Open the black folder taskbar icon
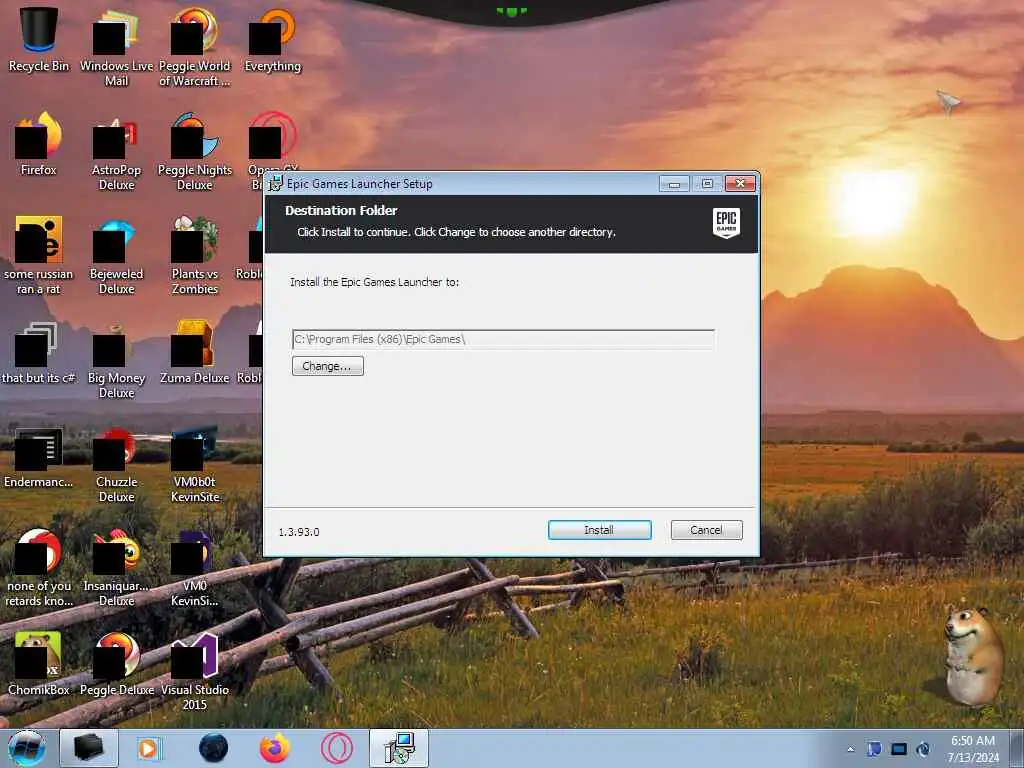The width and height of the screenshot is (1024, 768). (89, 748)
